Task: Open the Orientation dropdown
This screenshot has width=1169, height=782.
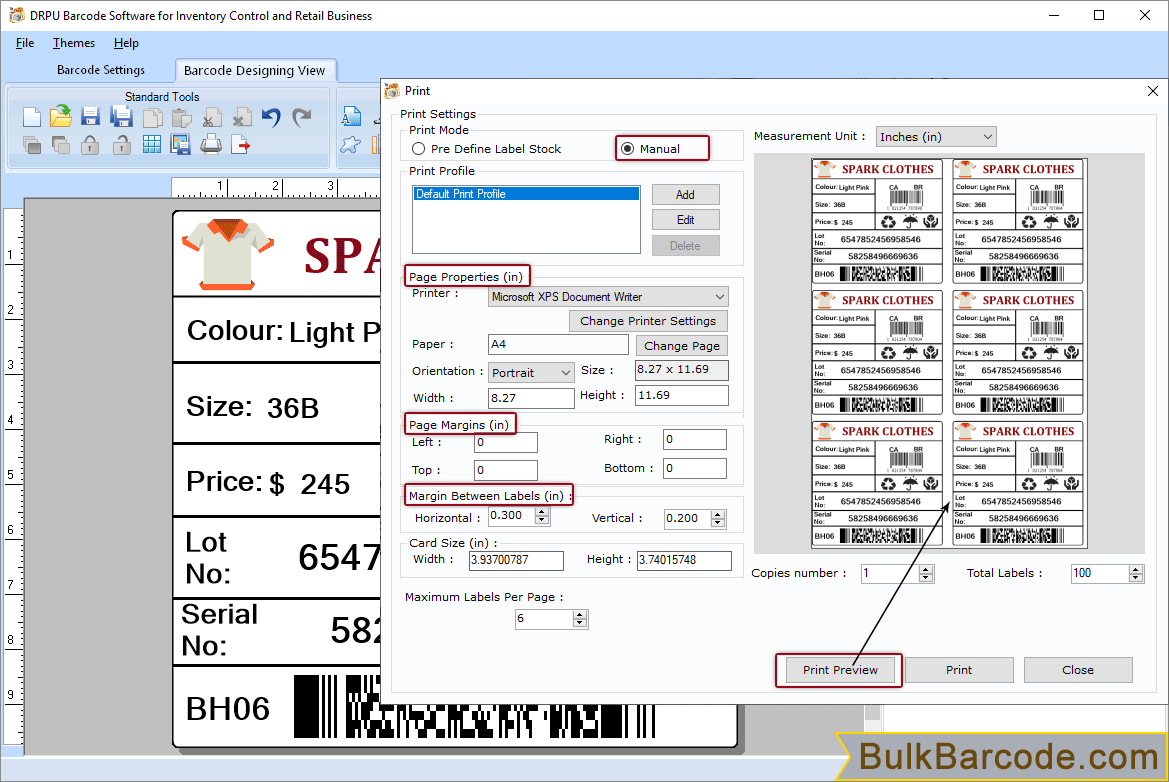Action: click(565, 373)
